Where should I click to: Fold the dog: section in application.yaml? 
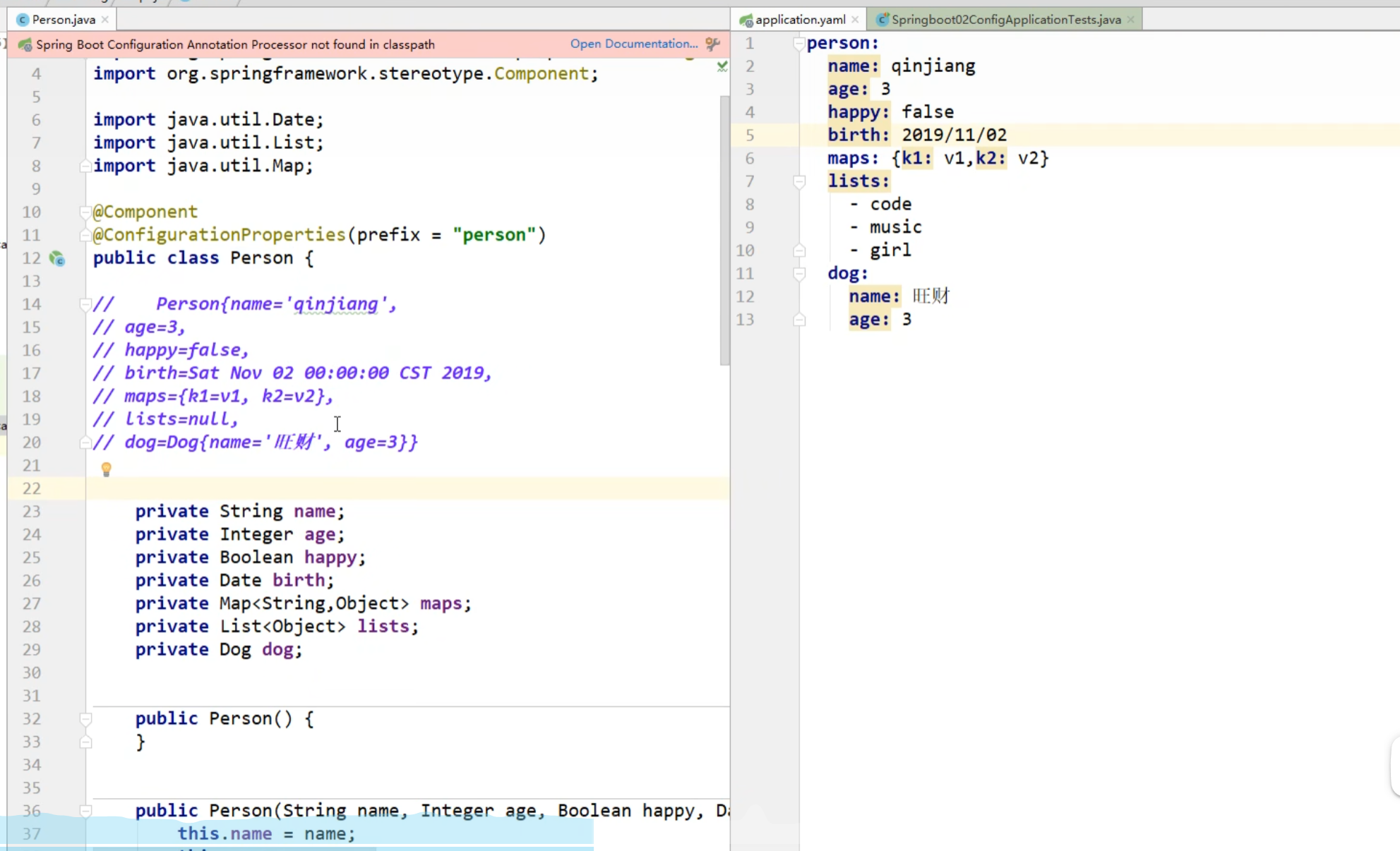pyautogui.click(x=798, y=274)
